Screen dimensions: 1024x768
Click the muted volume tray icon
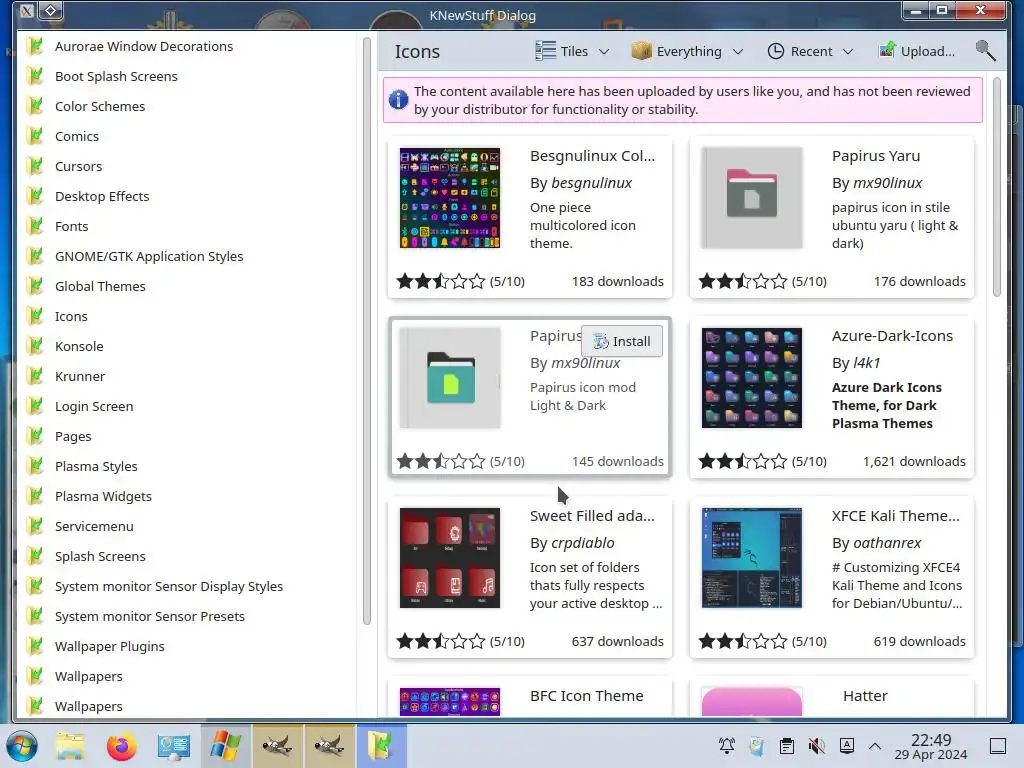(816, 746)
